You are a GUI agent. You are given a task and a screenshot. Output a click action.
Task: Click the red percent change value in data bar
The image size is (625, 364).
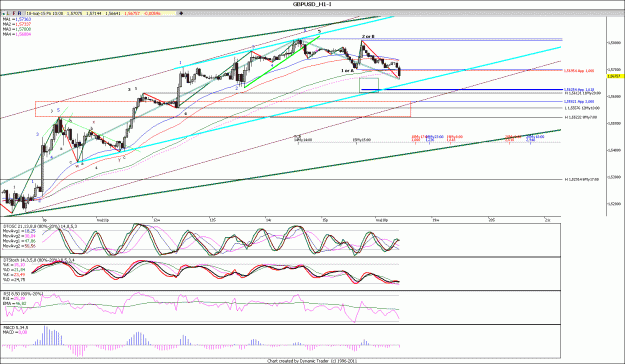pyautogui.click(x=152, y=14)
